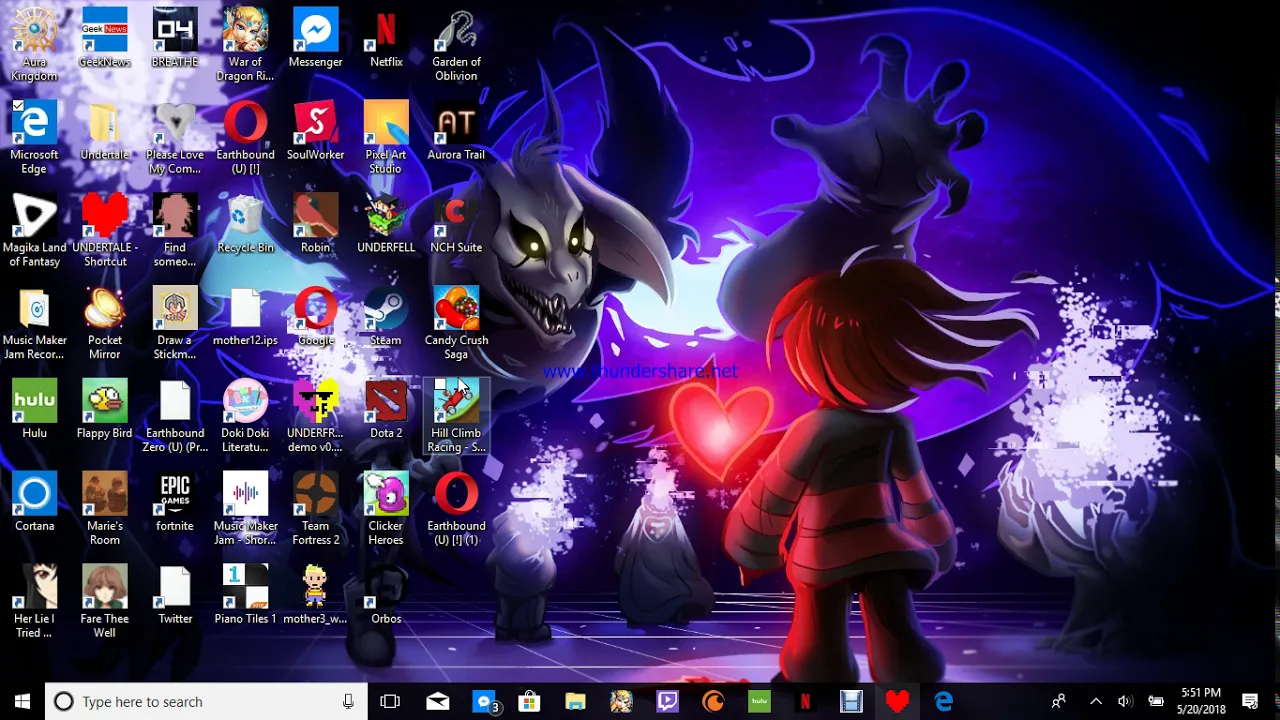Select Candy Crush Saga desktop icon
The height and width of the screenshot is (720, 1280).
pos(456,323)
